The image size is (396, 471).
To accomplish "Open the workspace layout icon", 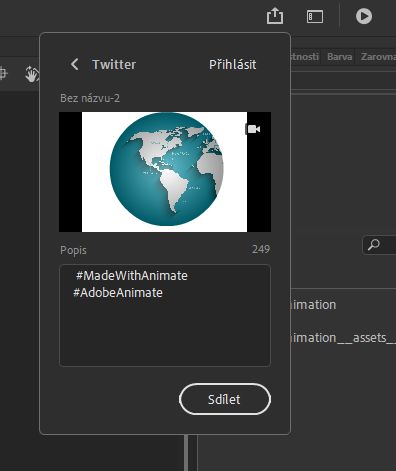I will tap(315, 17).
